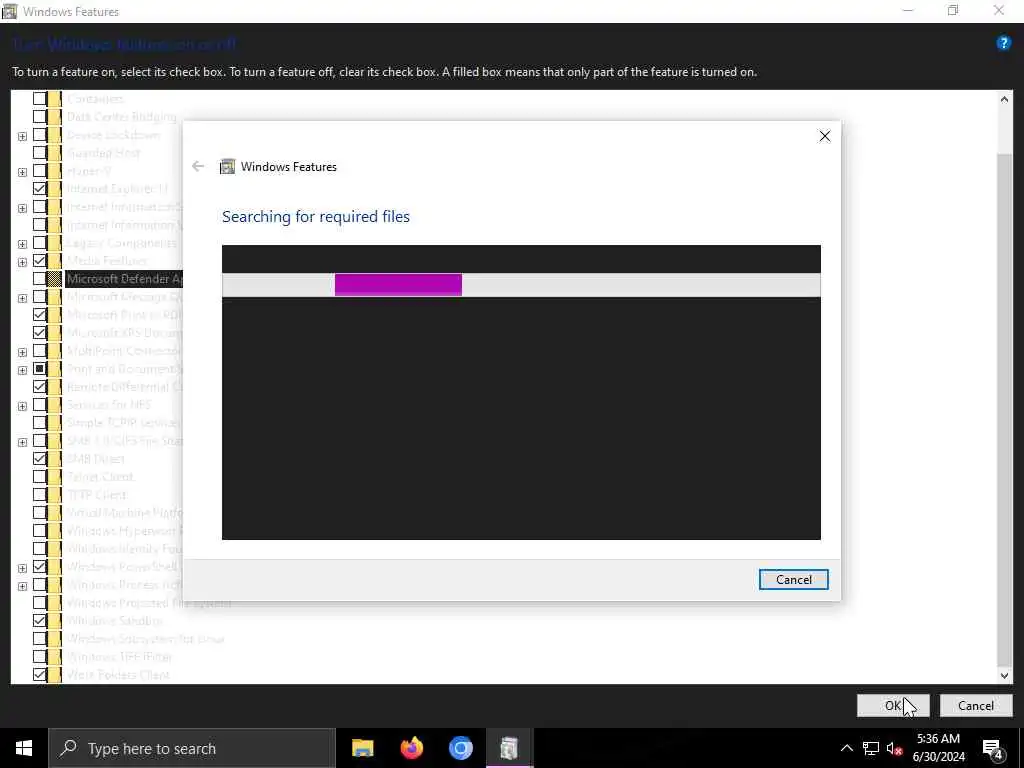The height and width of the screenshot is (768, 1024).
Task: Expand the Device Lockdown node
Action: pyautogui.click(x=22, y=136)
